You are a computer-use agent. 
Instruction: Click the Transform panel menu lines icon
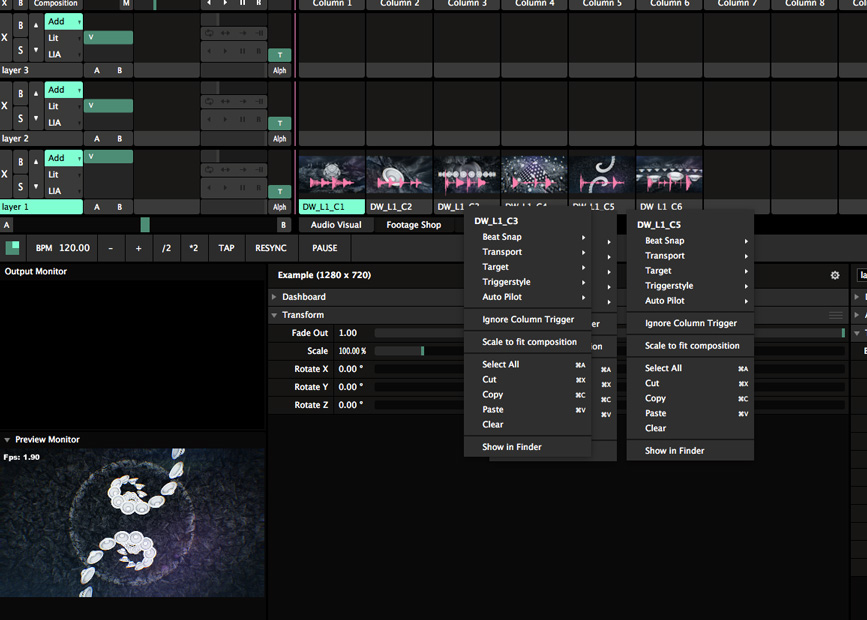[836, 315]
